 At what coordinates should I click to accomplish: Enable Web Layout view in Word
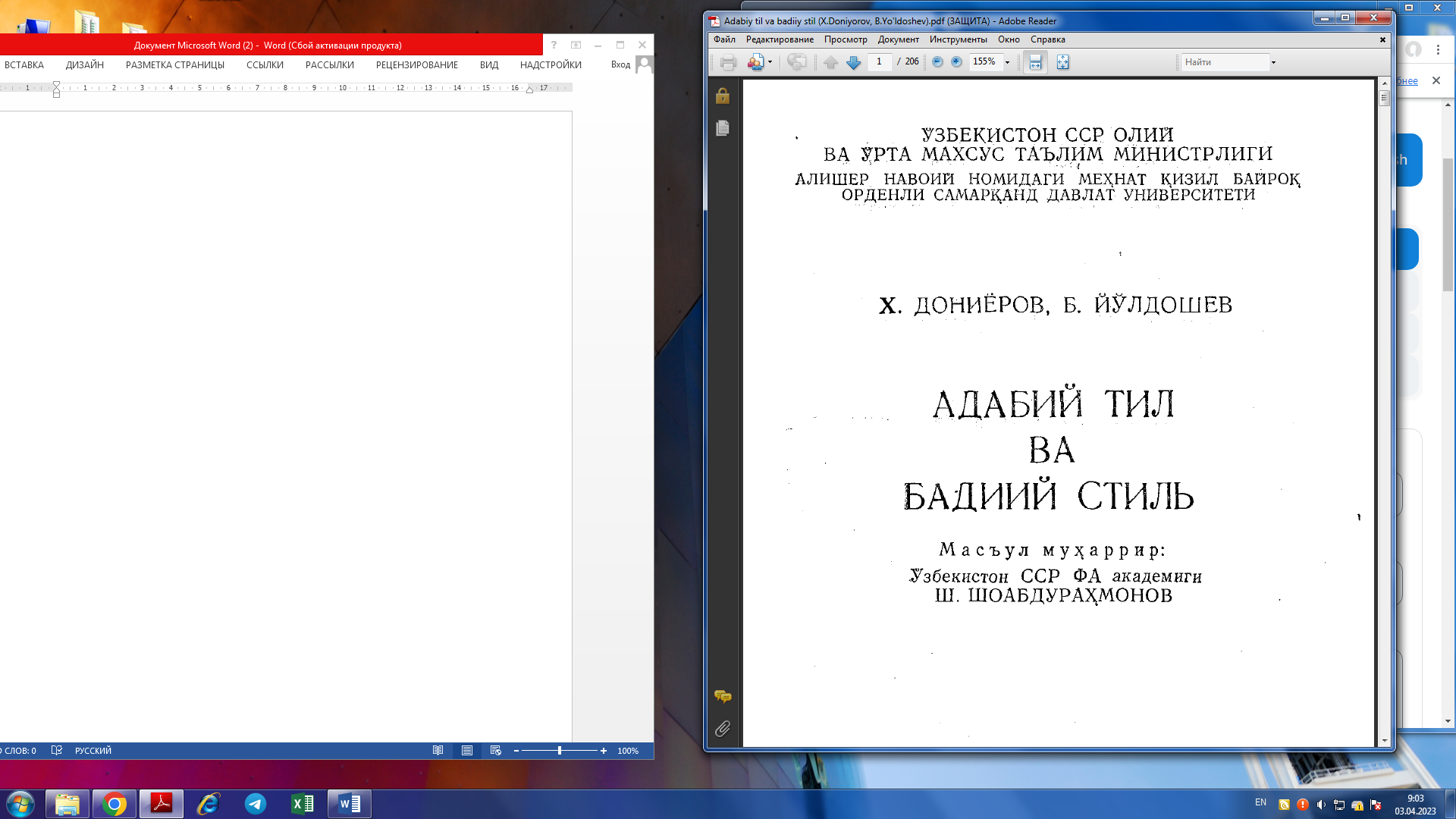tap(496, 750)
